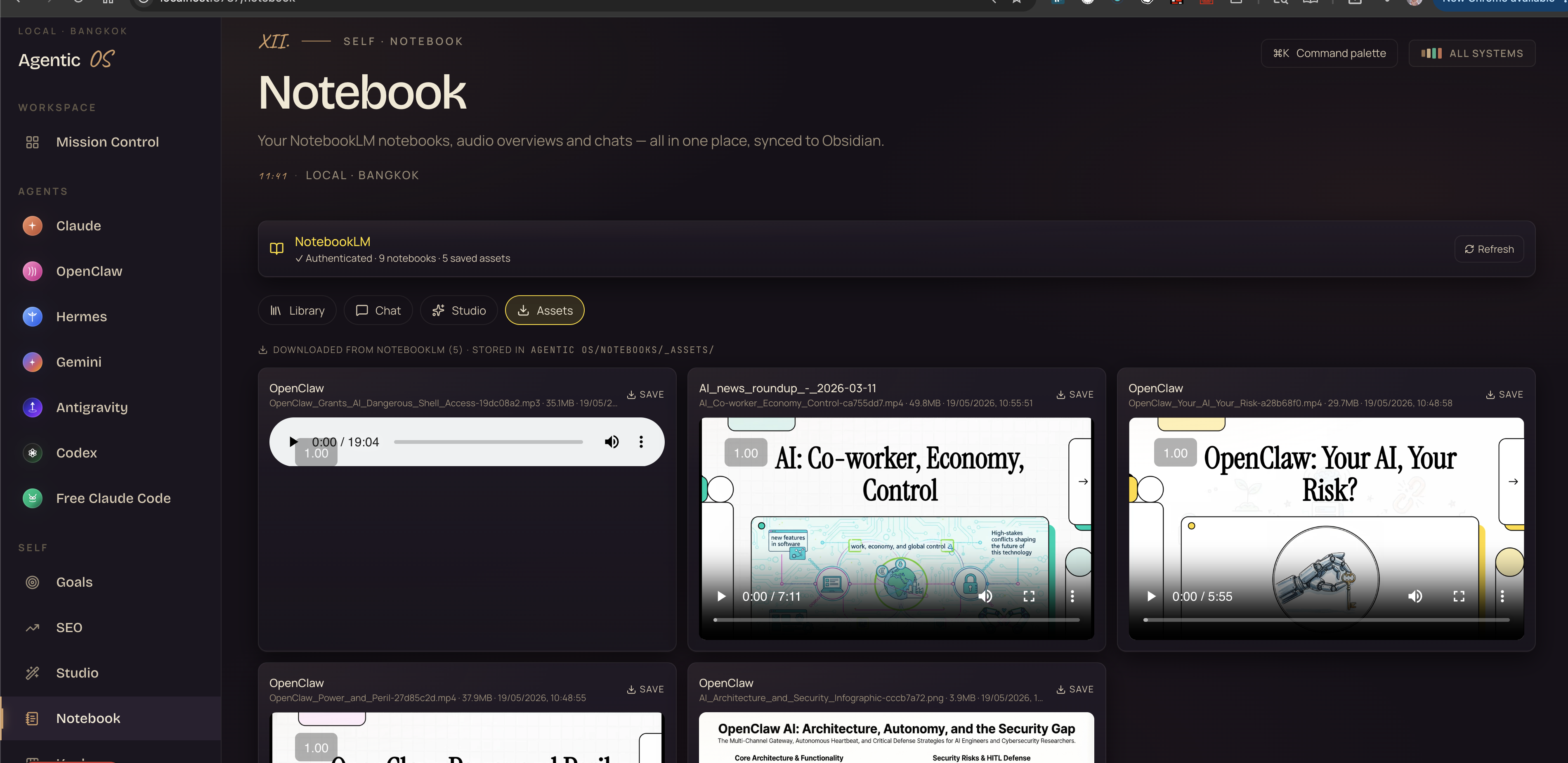This screenshot has width=1568, height=763.
Task: Switch to the Chat tab
Action: [378, 310]
